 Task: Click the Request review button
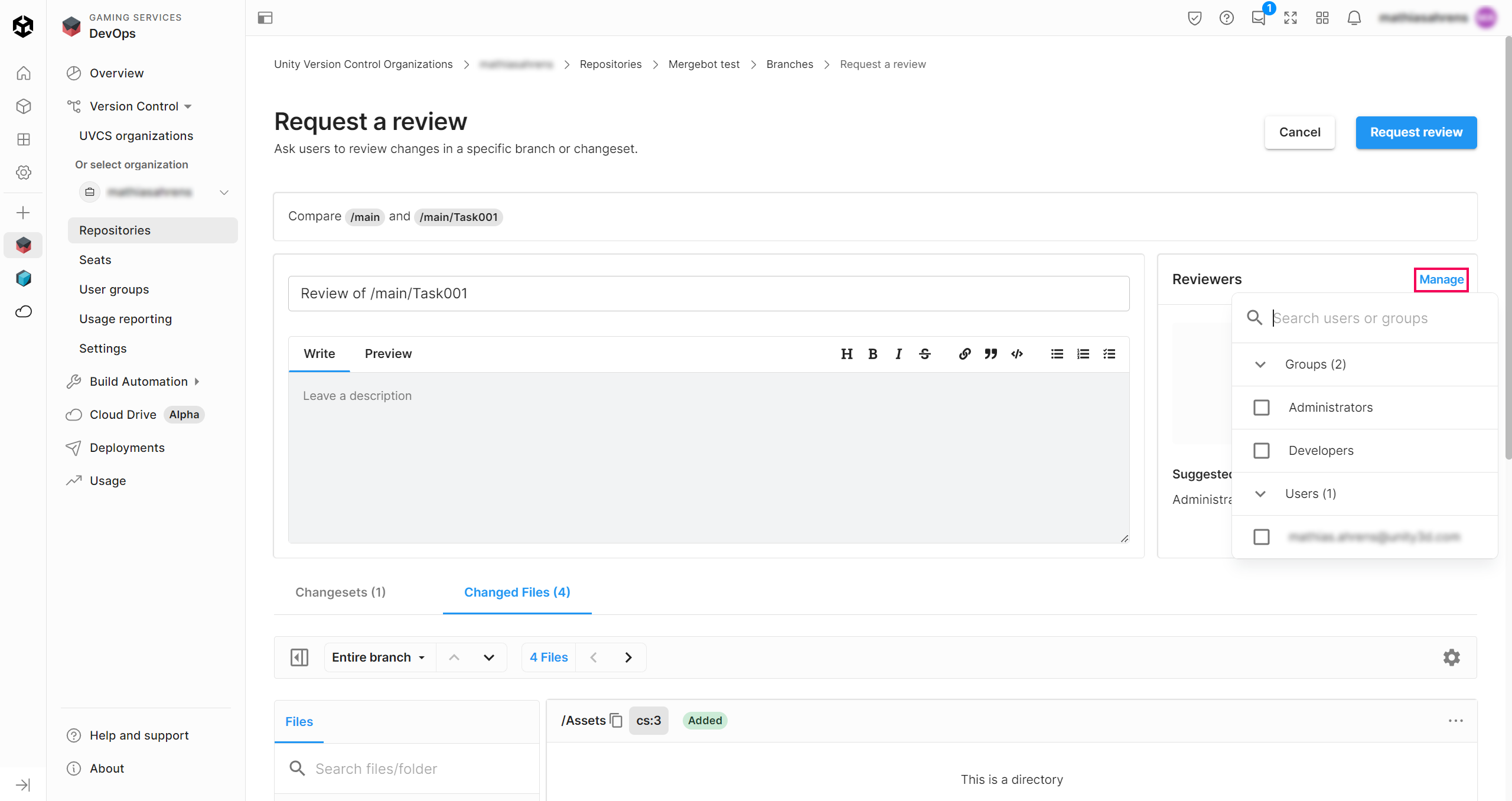click(1416, 132)
